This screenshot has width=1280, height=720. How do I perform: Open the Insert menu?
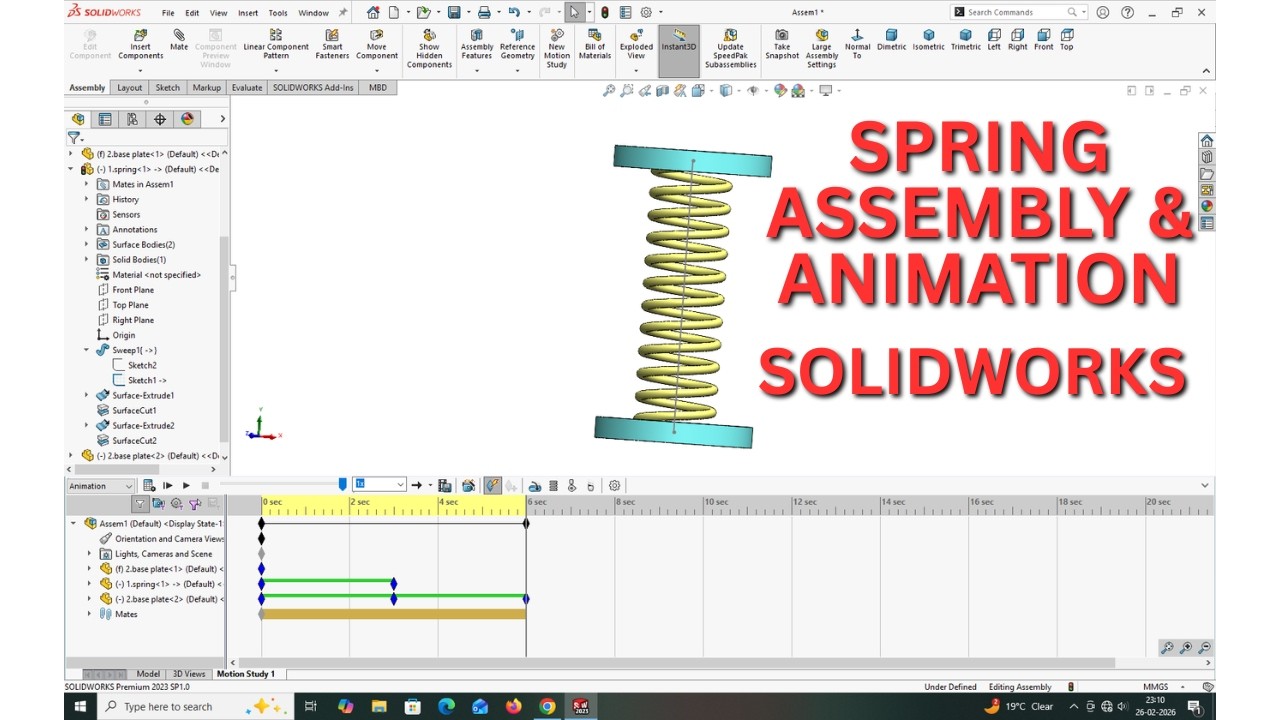(248, 13)
